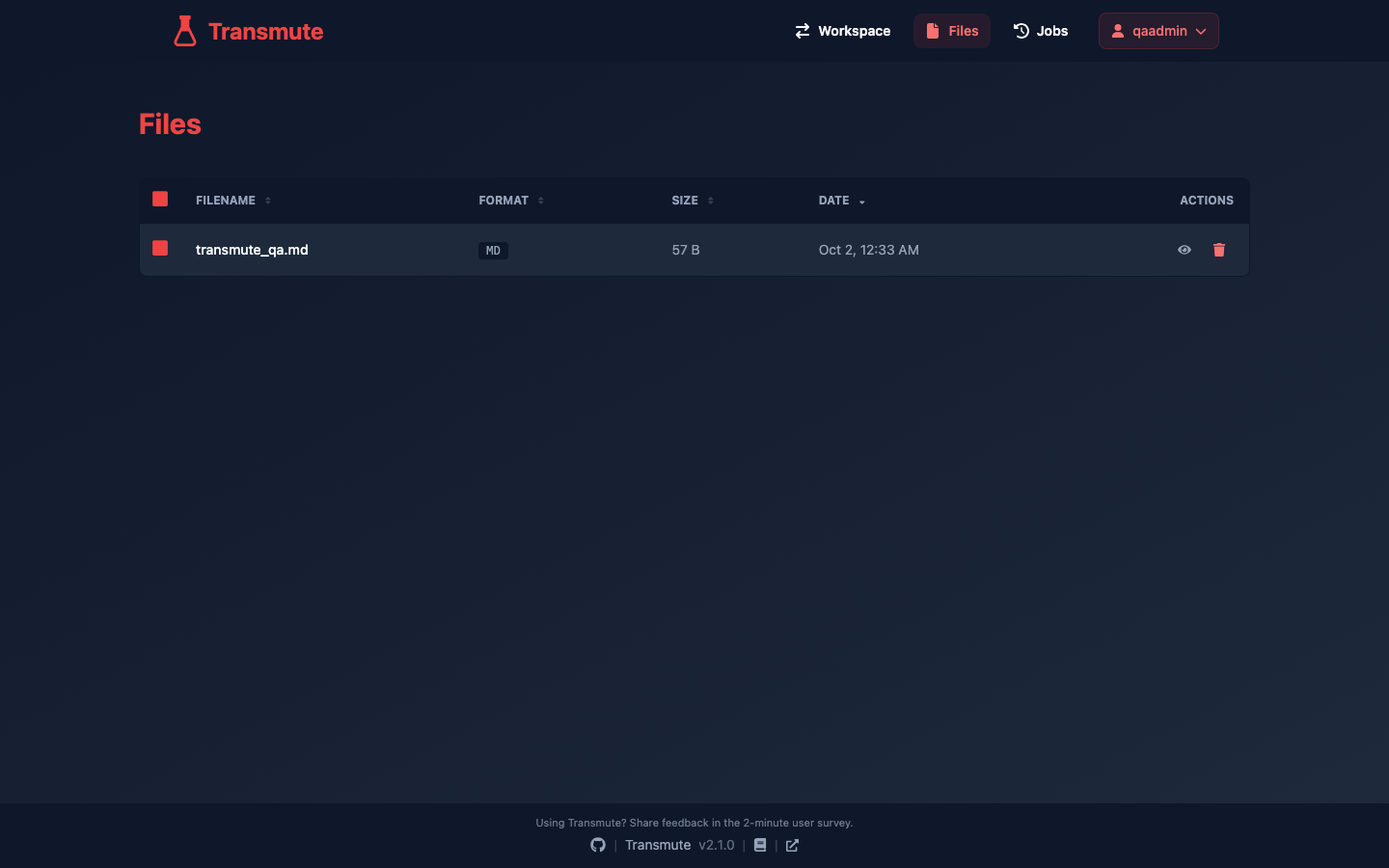Delete transmute_qa.md using the trash icon

pyautogui.click(x=1219, y=250)
